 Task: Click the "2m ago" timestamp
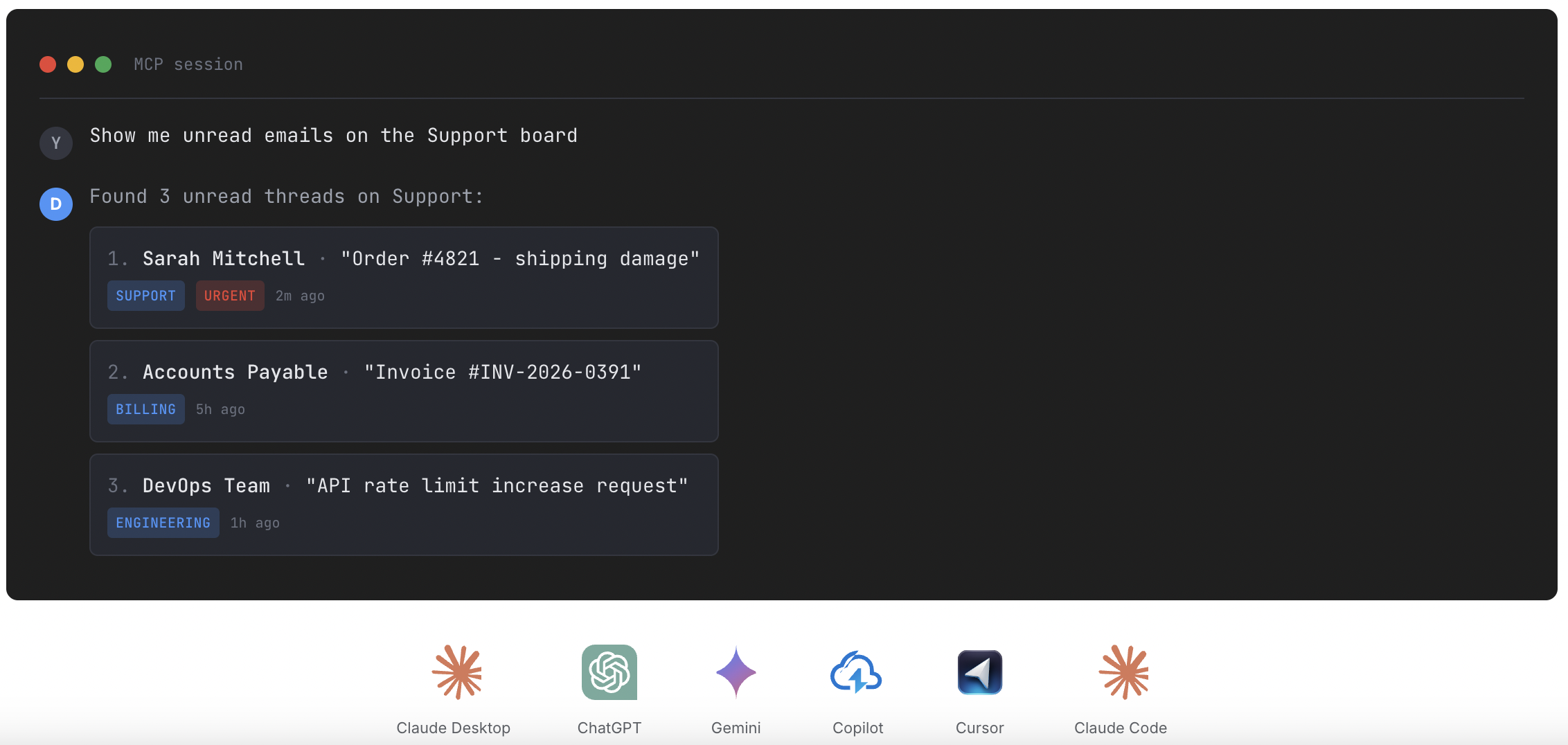[x=300, y=296]
